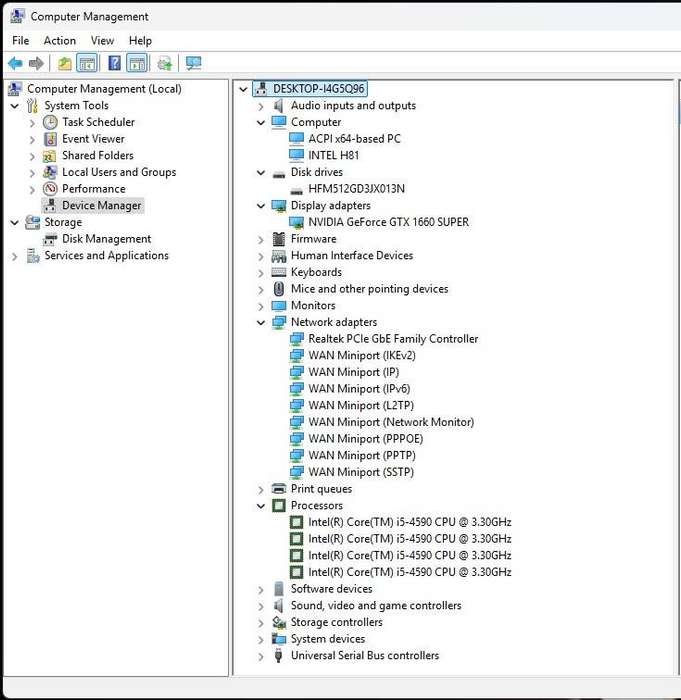The image size is (681, 700).
Task: Click the Local Users and Groups icon
Action: 50,172
